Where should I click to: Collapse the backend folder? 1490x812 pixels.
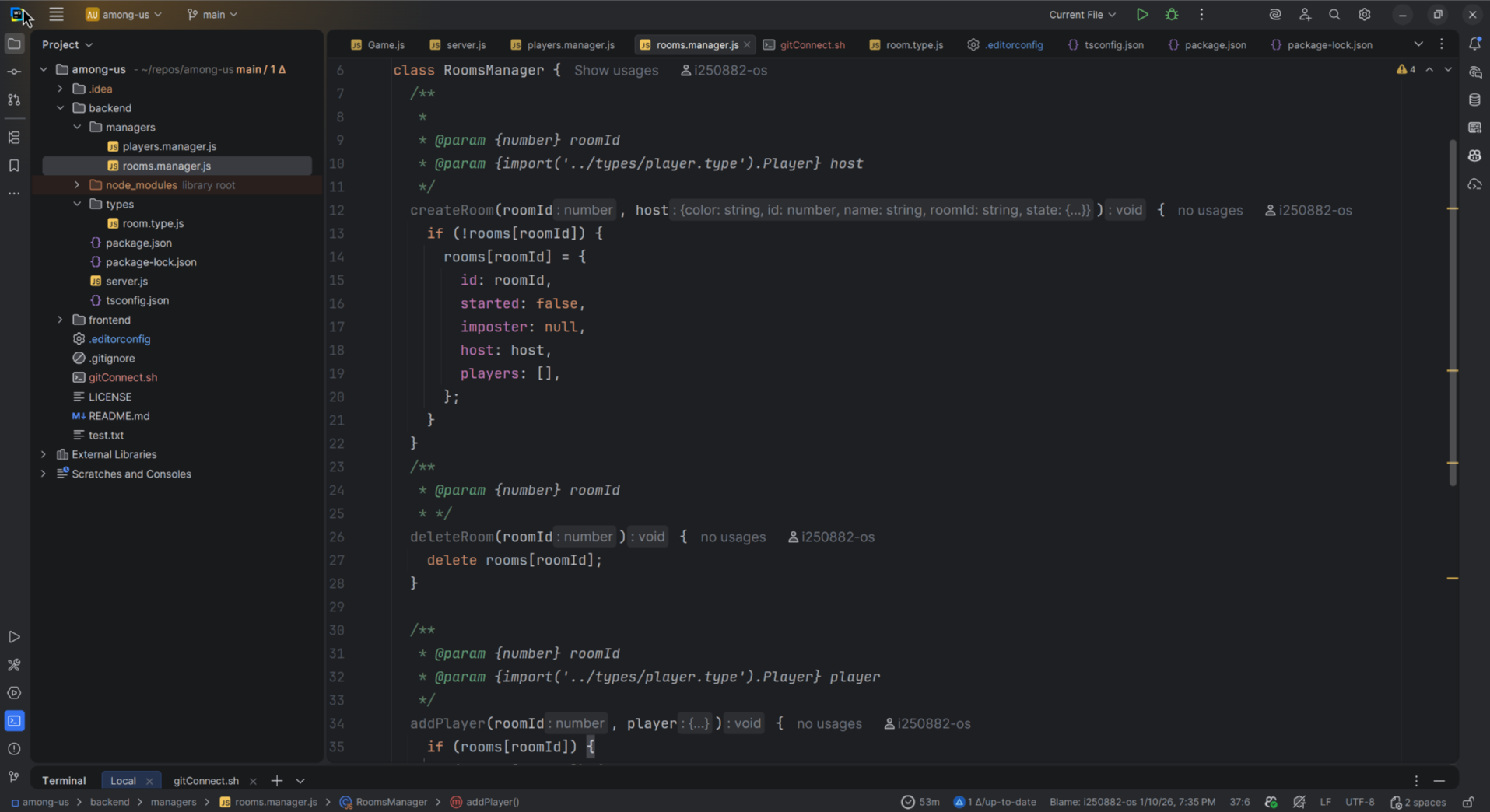click(61, 108)
